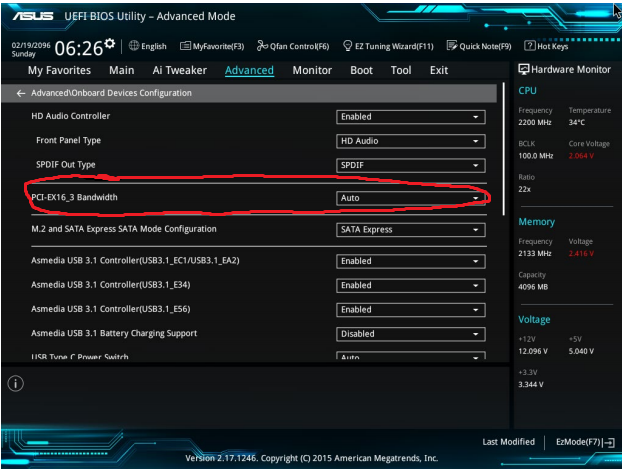Viewport: 622px width, 473px height.
Task: Click the Hardware Monitor display icon
Action: [x=524, y=69]
